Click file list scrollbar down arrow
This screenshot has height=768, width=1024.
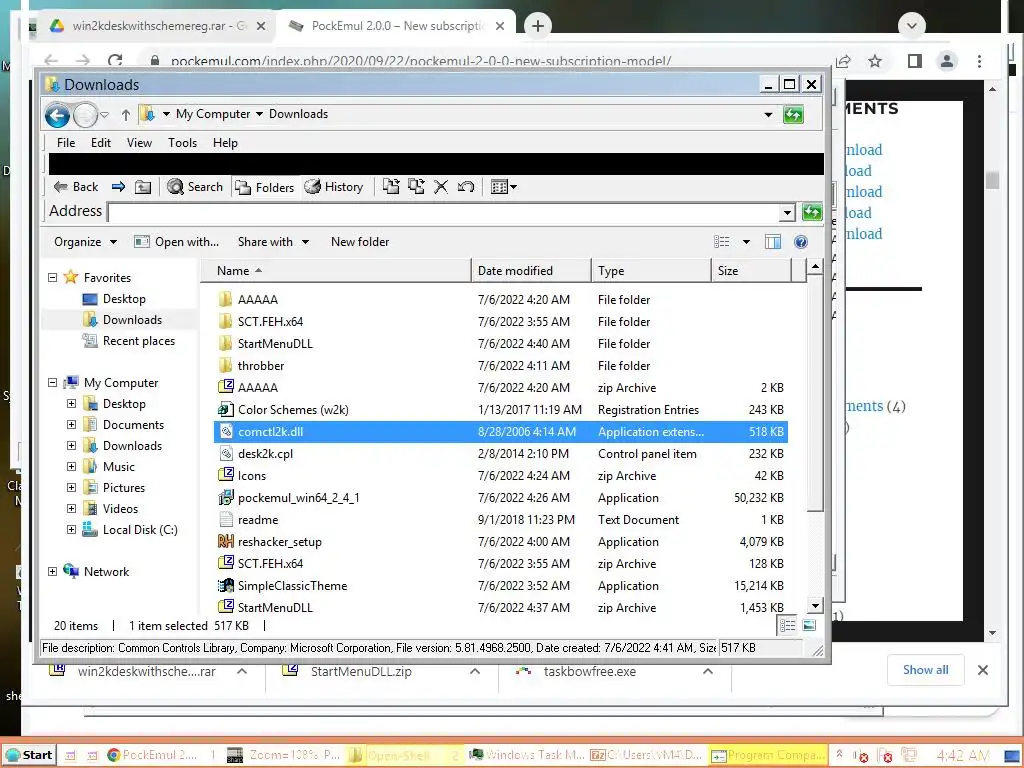(x=814, y=605)
